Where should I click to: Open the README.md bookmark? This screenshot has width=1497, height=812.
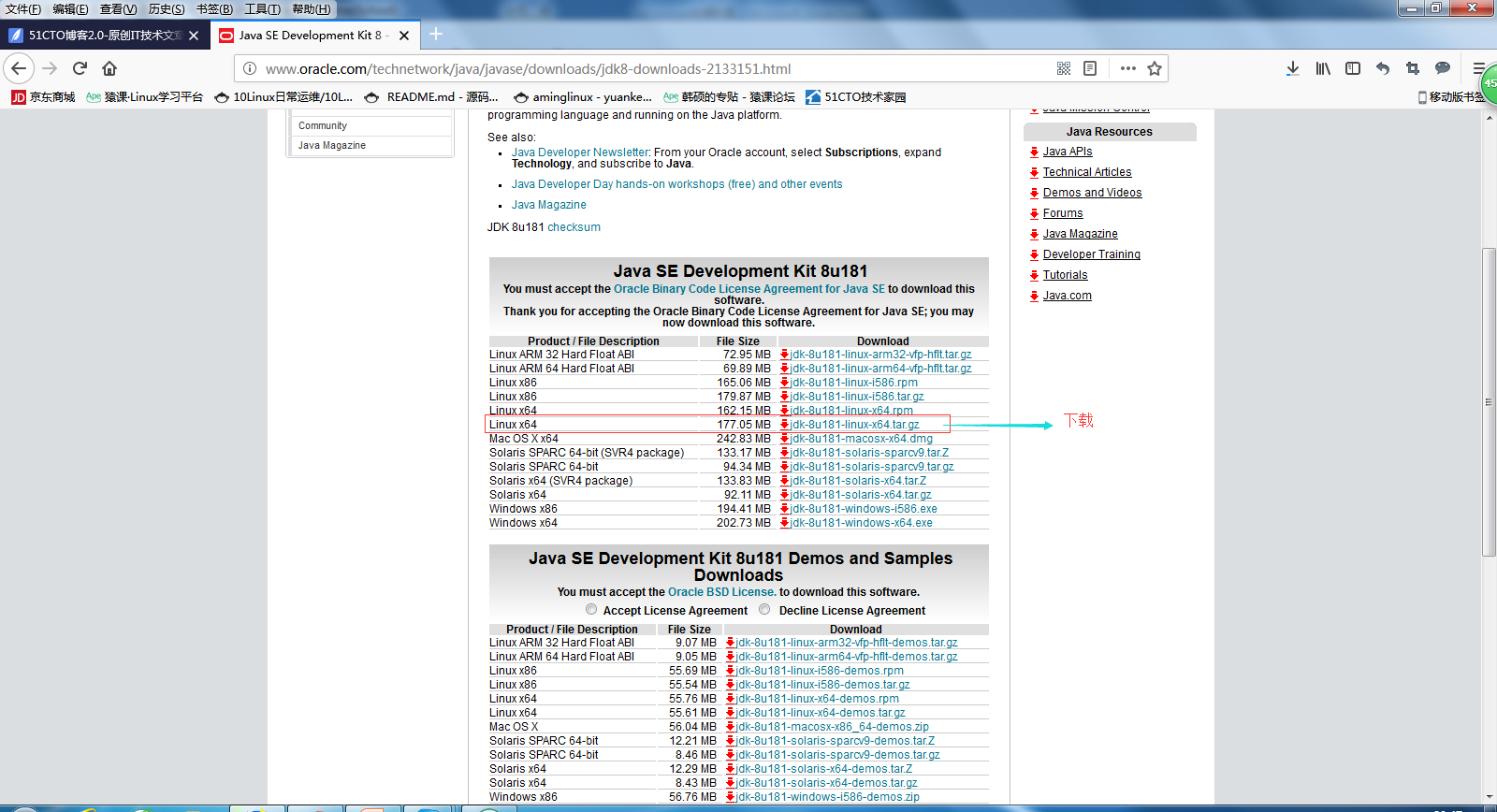pyautogui.click(x=431, y=96)
